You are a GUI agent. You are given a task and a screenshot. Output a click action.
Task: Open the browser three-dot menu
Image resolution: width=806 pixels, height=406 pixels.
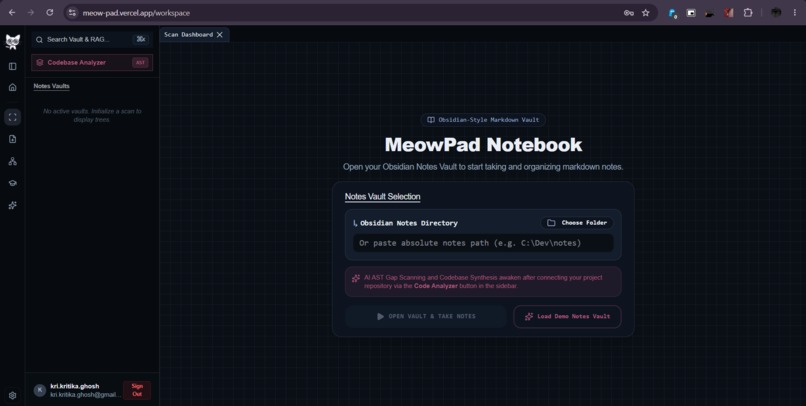795,13
